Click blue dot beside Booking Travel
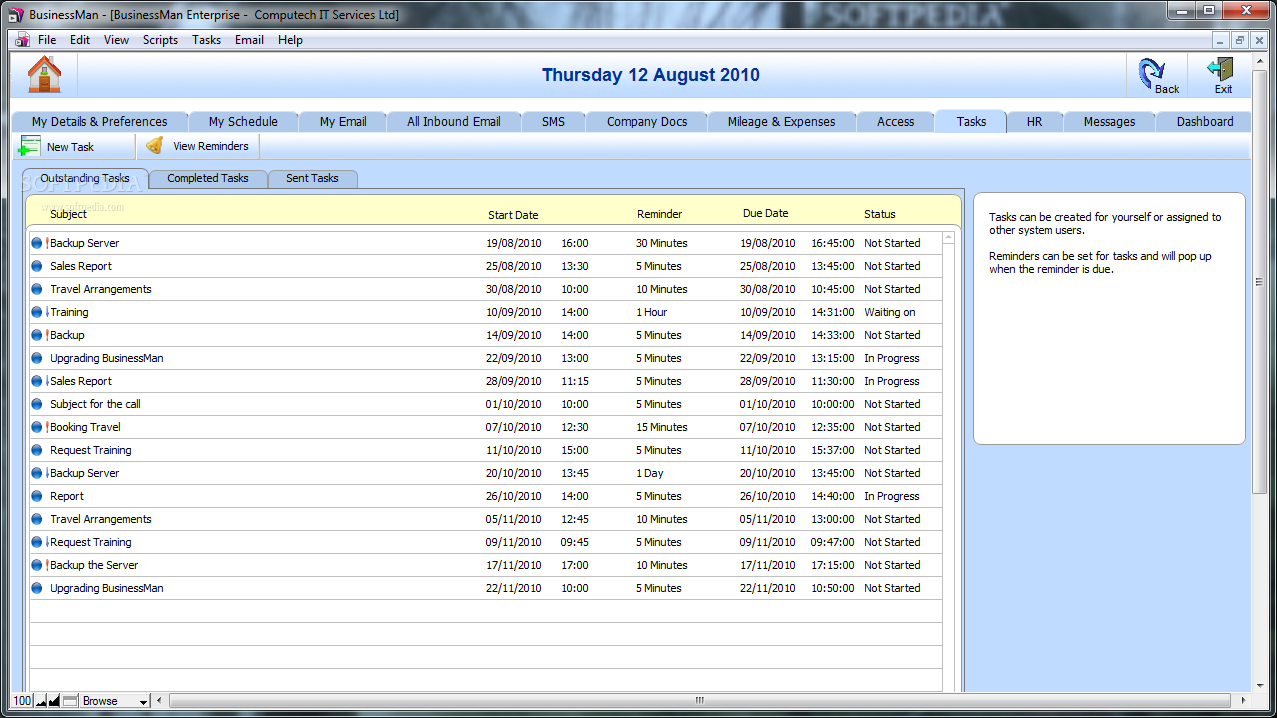Viewport: 1277px width, 718px height. coord(37,427)
